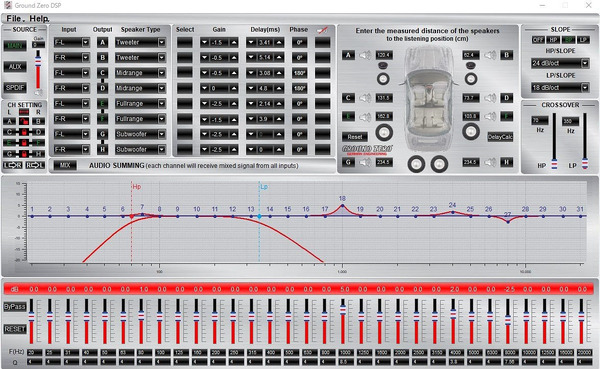
Task: Click the R-to-L copy arrow button
Action: click(35, 165)
